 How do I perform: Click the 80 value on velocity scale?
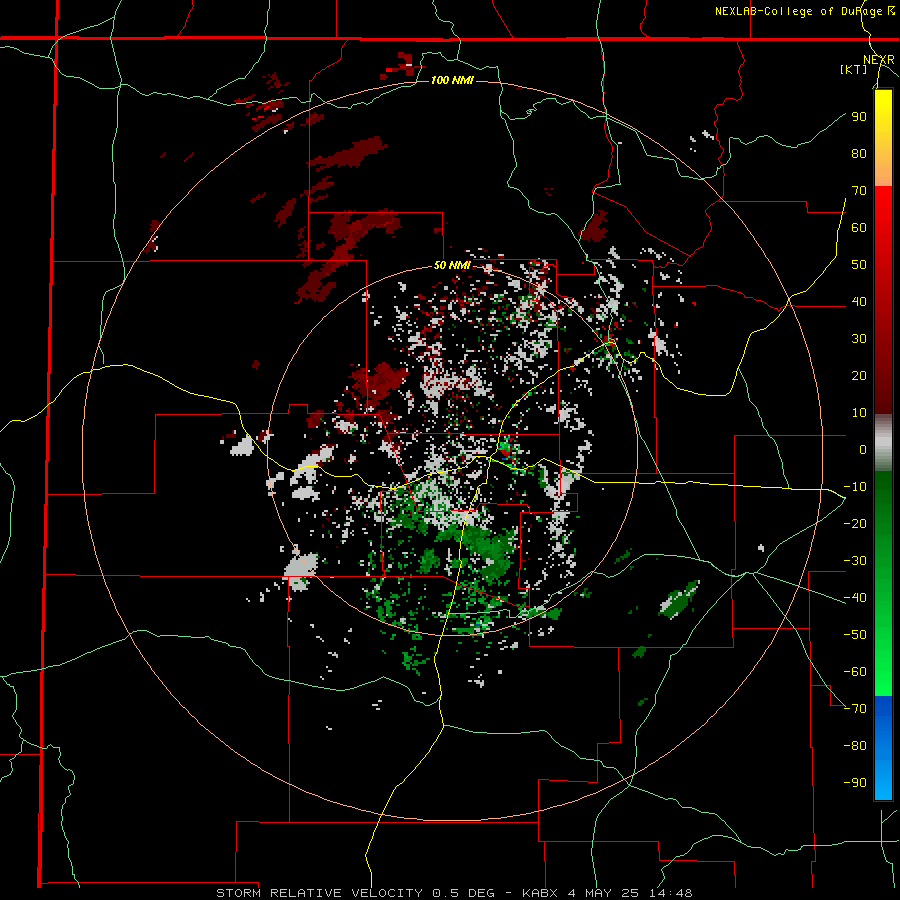pos(859,153)
